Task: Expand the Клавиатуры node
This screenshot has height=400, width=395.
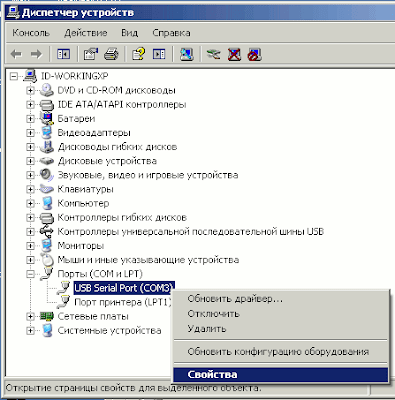Action: pos(30,189)
